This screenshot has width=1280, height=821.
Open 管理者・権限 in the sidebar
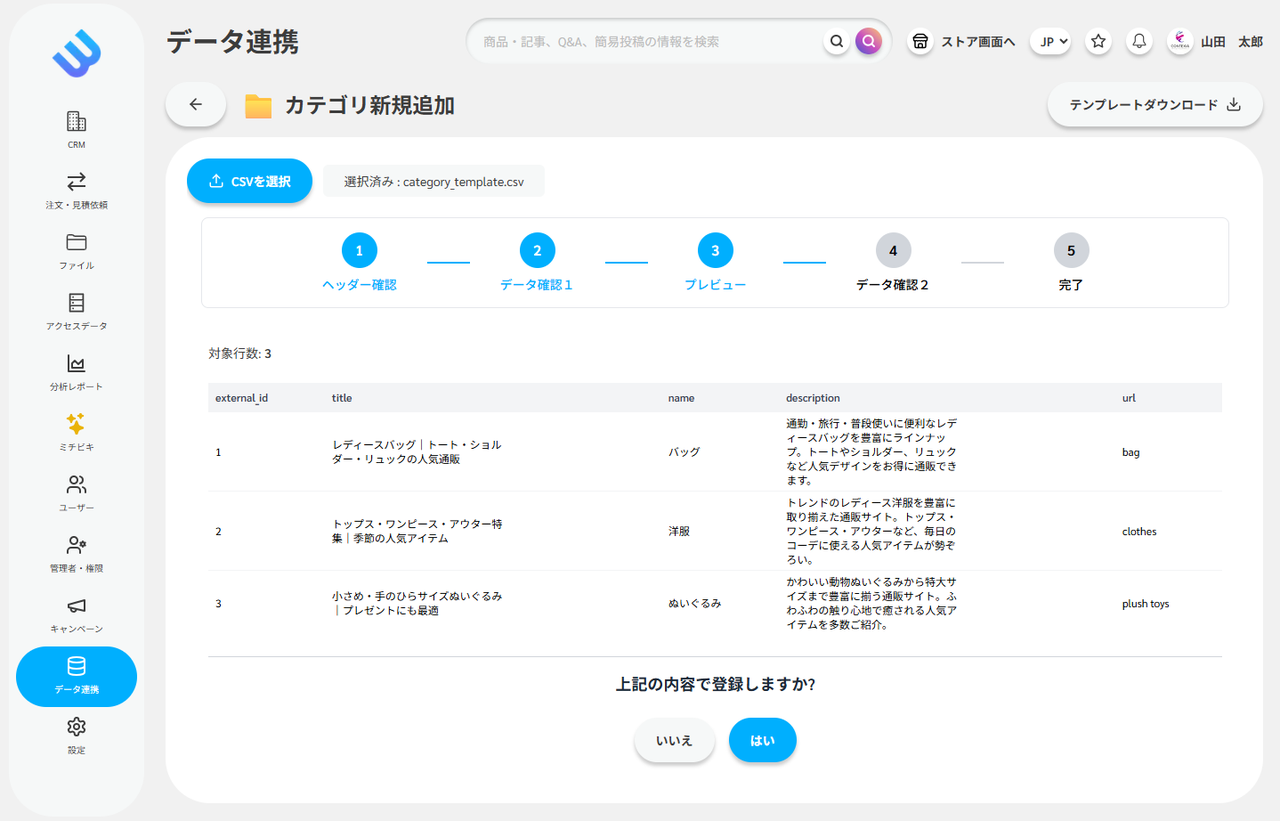coord(76,553)
